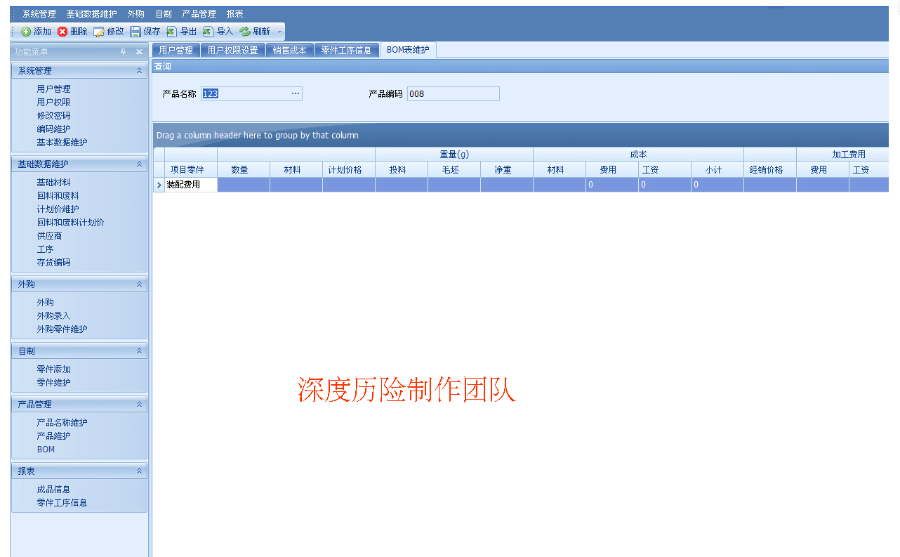Click the 导入 (import) Excel icon

(208, 32)
